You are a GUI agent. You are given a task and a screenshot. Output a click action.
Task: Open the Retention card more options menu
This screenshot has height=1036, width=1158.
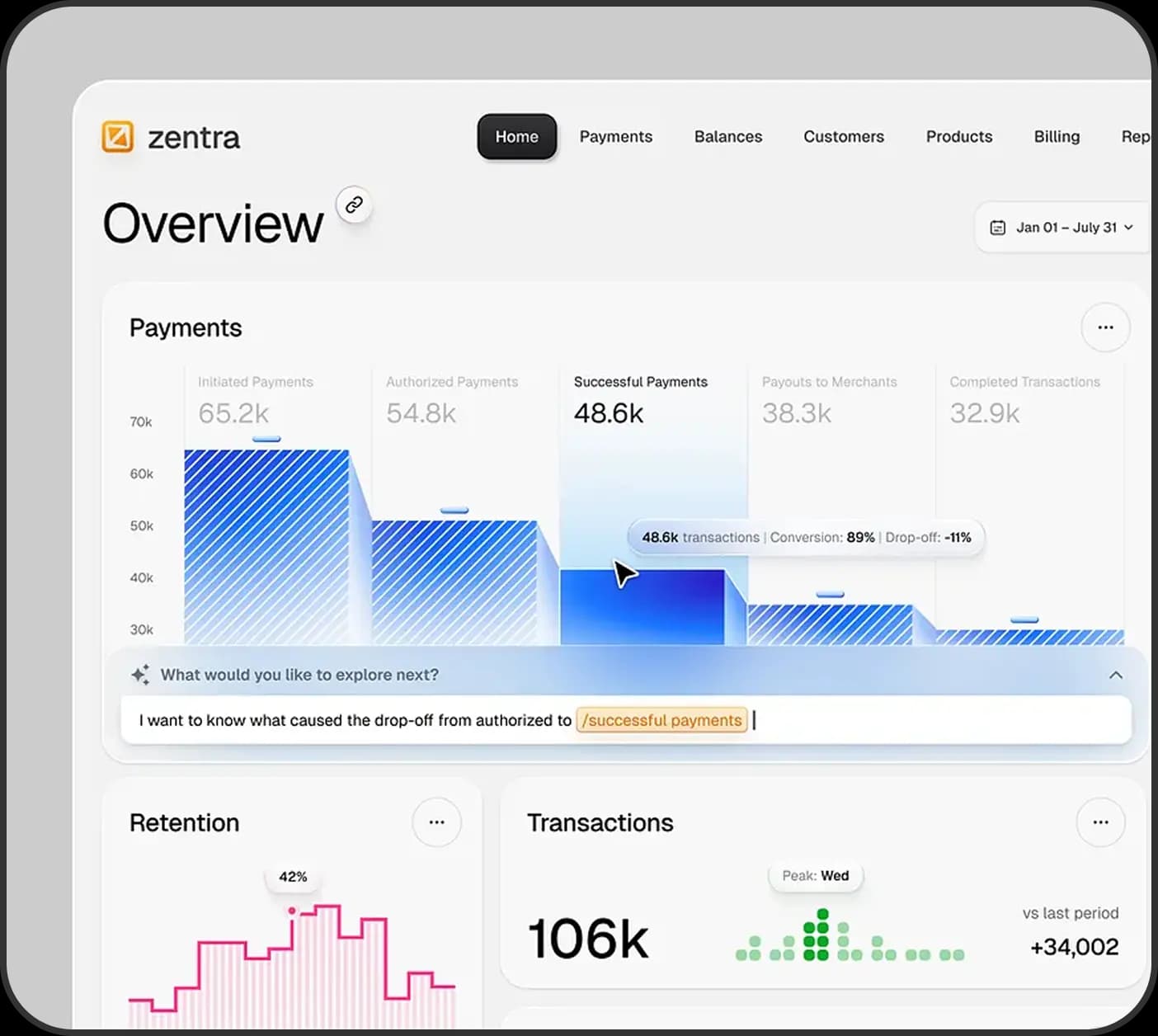click(436, 822)
